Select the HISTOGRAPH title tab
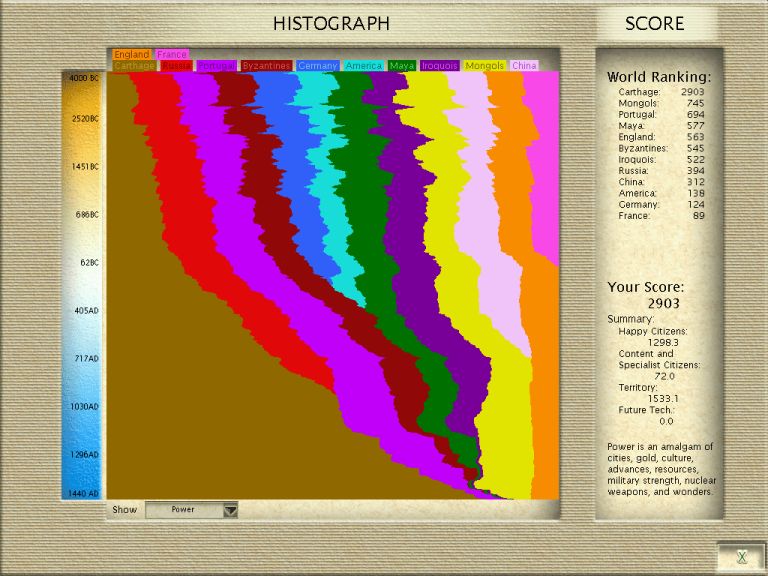 click(x=331, y=24)
